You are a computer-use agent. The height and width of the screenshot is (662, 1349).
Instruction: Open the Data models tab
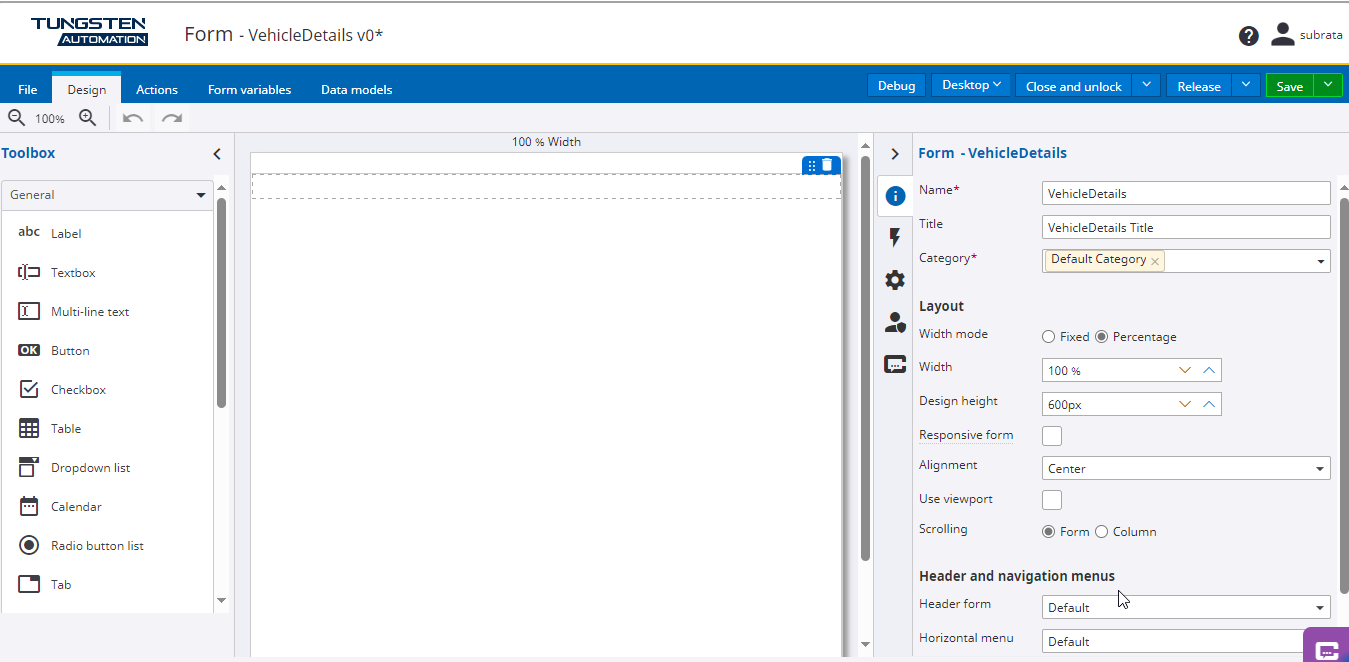point(356,90)
